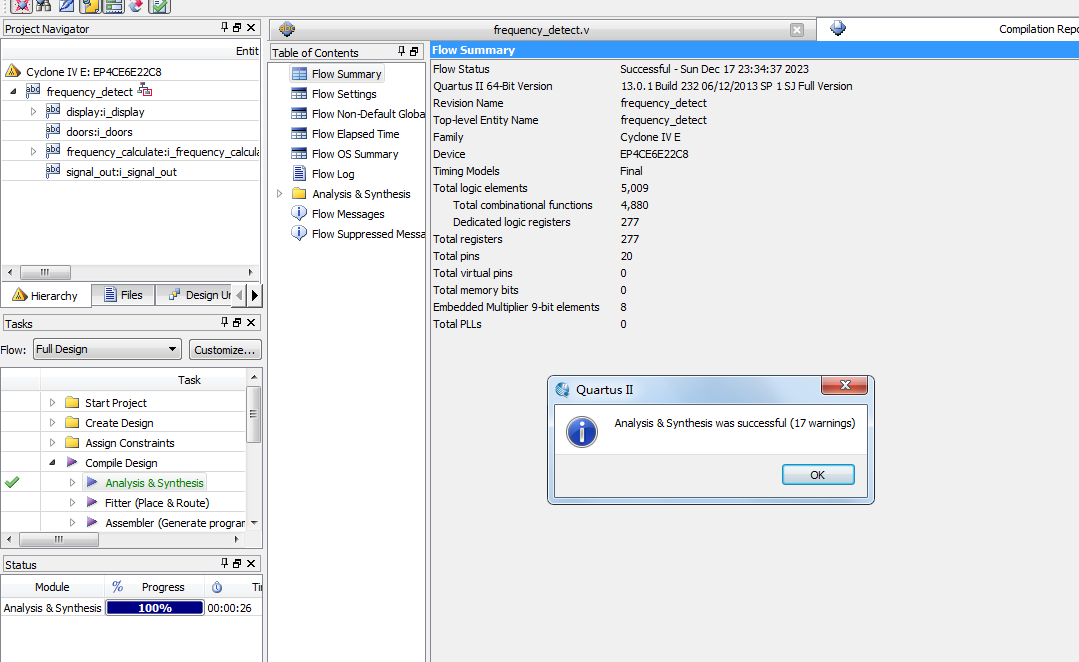
Task: Click the doors:i_doors entity icon
Action: point(53,132)
